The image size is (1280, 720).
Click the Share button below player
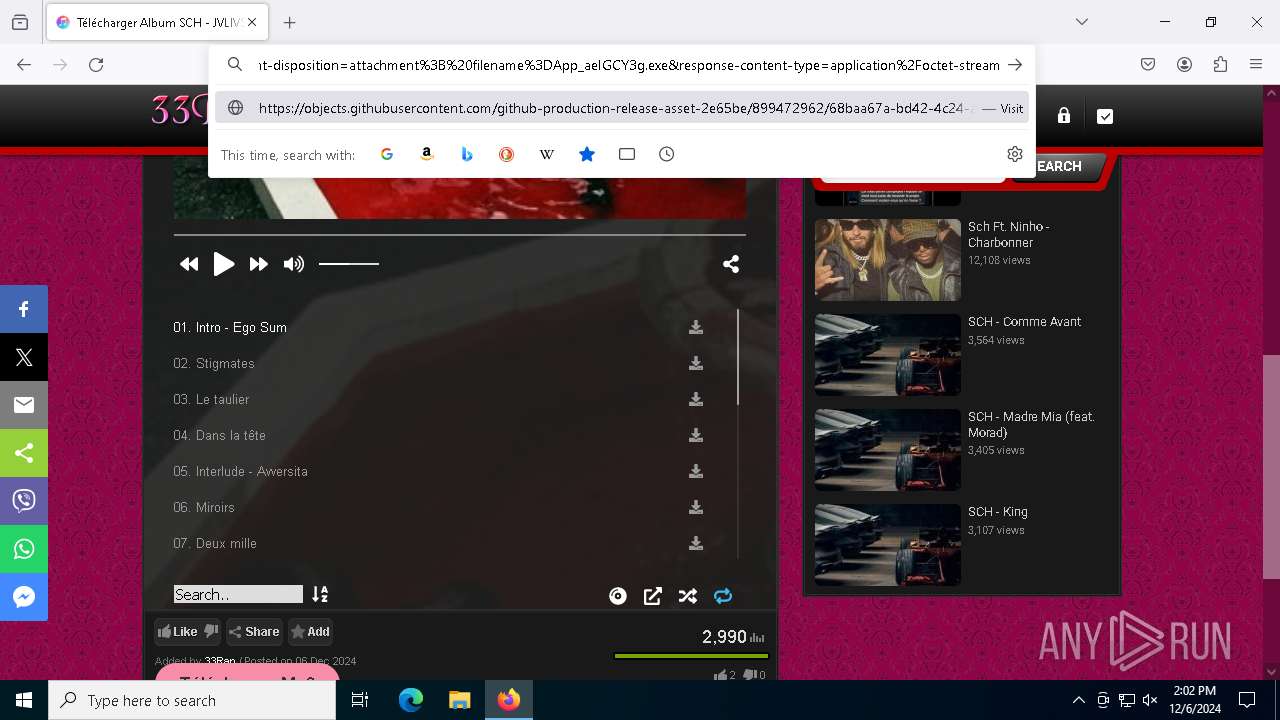click(x=254, y=632)
